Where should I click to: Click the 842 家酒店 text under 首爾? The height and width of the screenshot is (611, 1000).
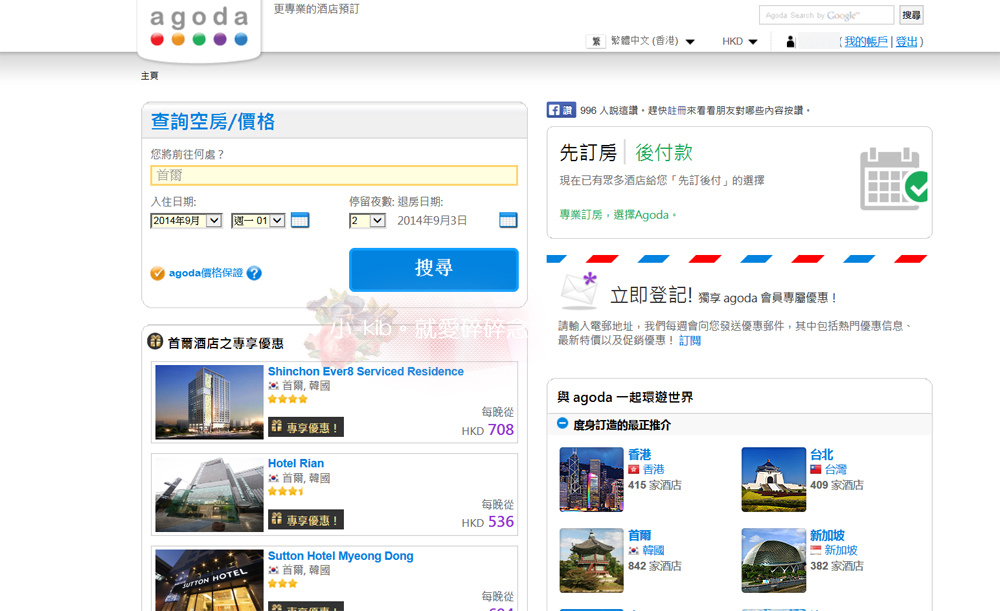[654, 566]
